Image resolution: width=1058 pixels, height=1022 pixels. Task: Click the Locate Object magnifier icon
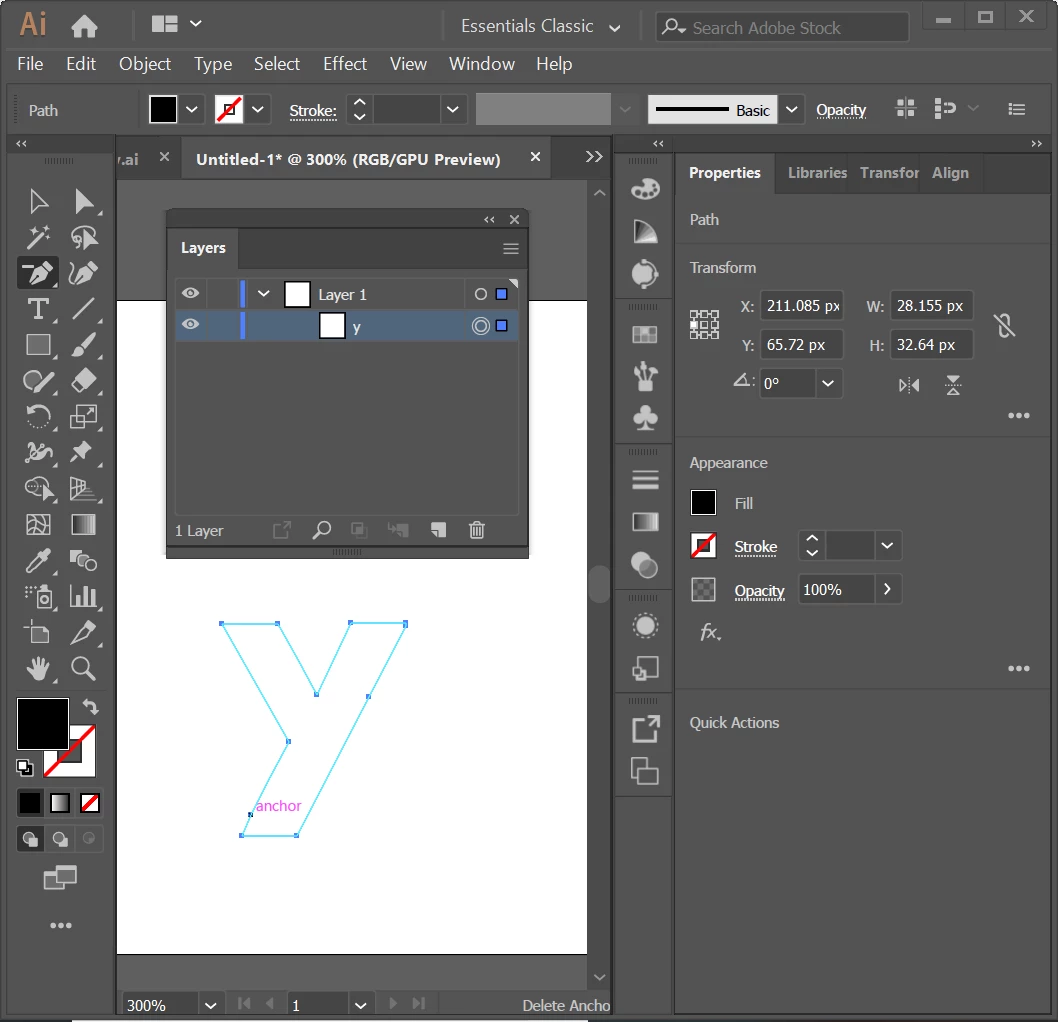coord(321,530)
